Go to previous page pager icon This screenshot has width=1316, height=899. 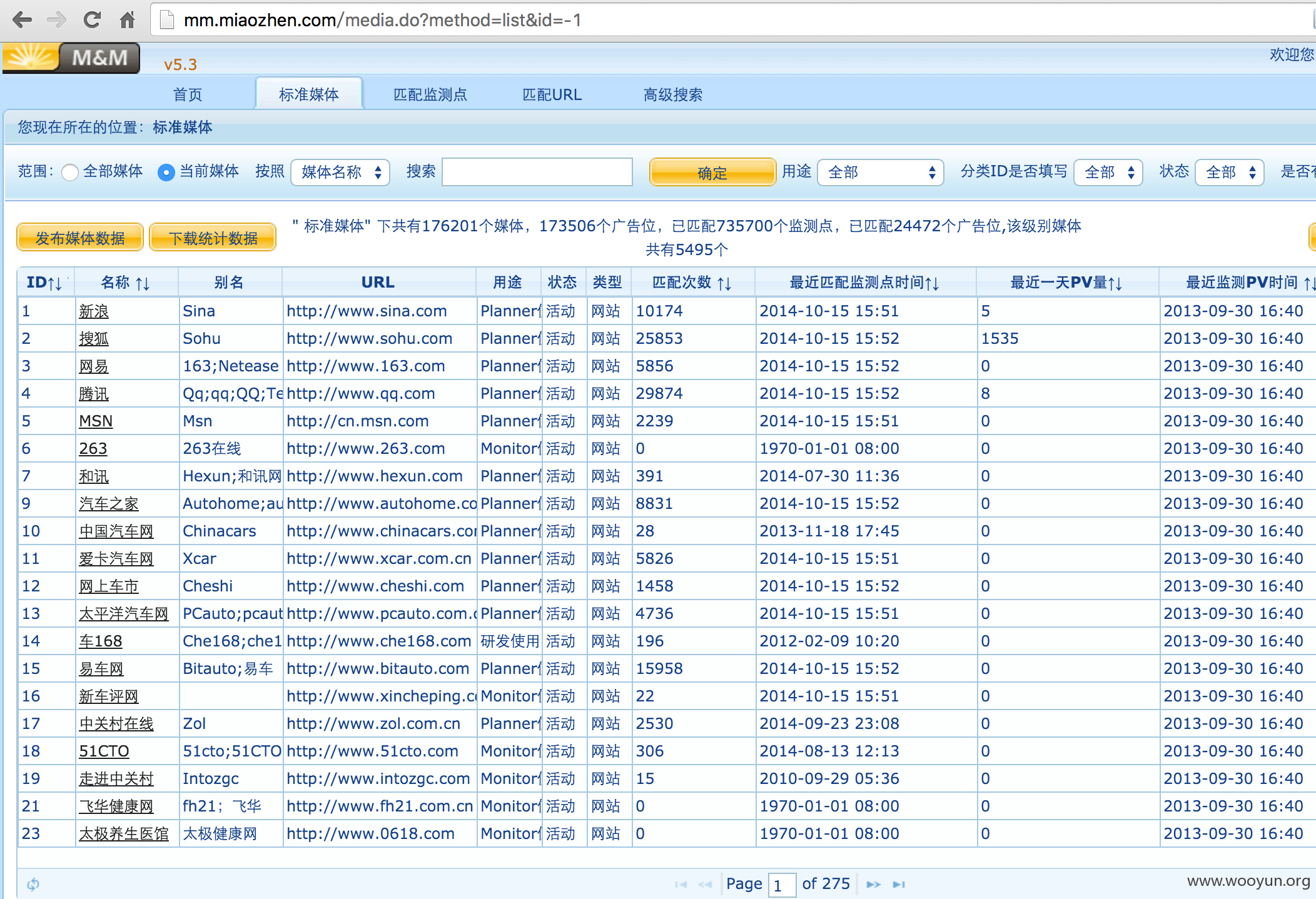click(x=705, y=884)
